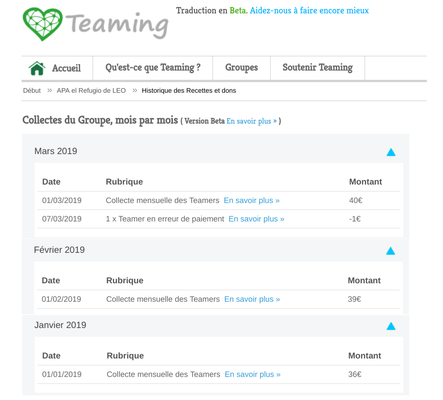The width and height of the screenshot is (443, 400).
Task: Click the green heart Teaming logo
Action: click(43, 24)
